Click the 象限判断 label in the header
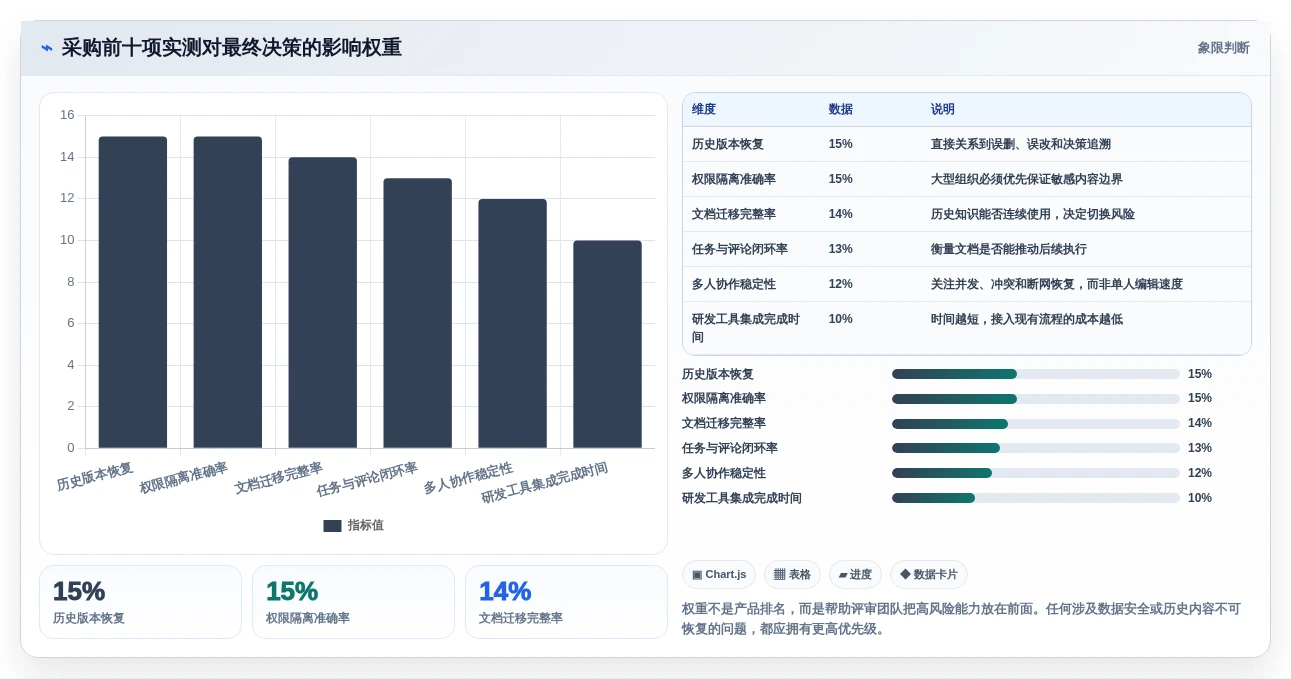 [x=1223, y=48]
